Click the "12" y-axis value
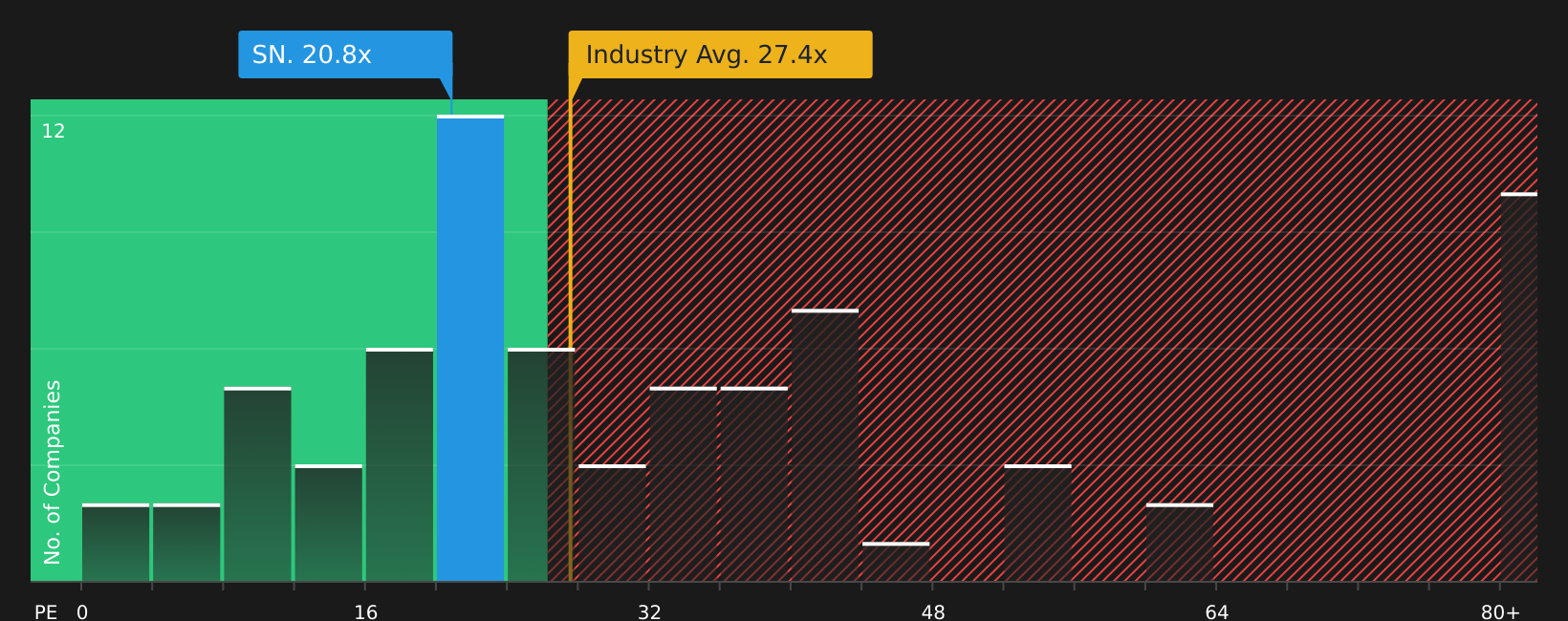The width and height of the screenshot is (1568, 621). tap(54, 132)
